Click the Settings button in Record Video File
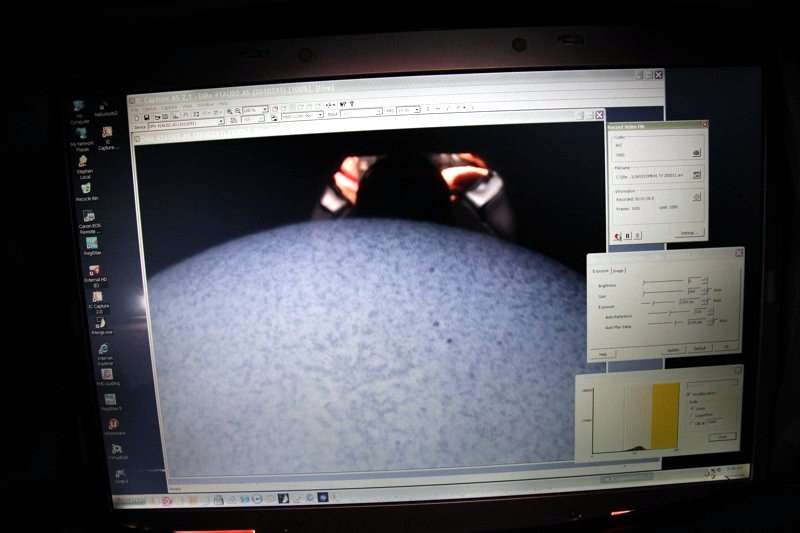The height and width of the screenshot is (533, 800). pyautogui.click(x=689, y=233)
